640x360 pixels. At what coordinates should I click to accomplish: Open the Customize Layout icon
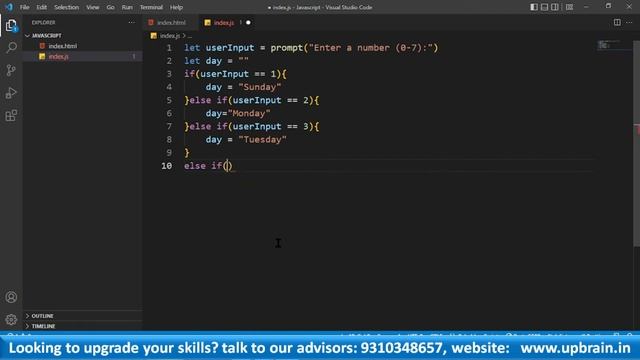point(569,7)
